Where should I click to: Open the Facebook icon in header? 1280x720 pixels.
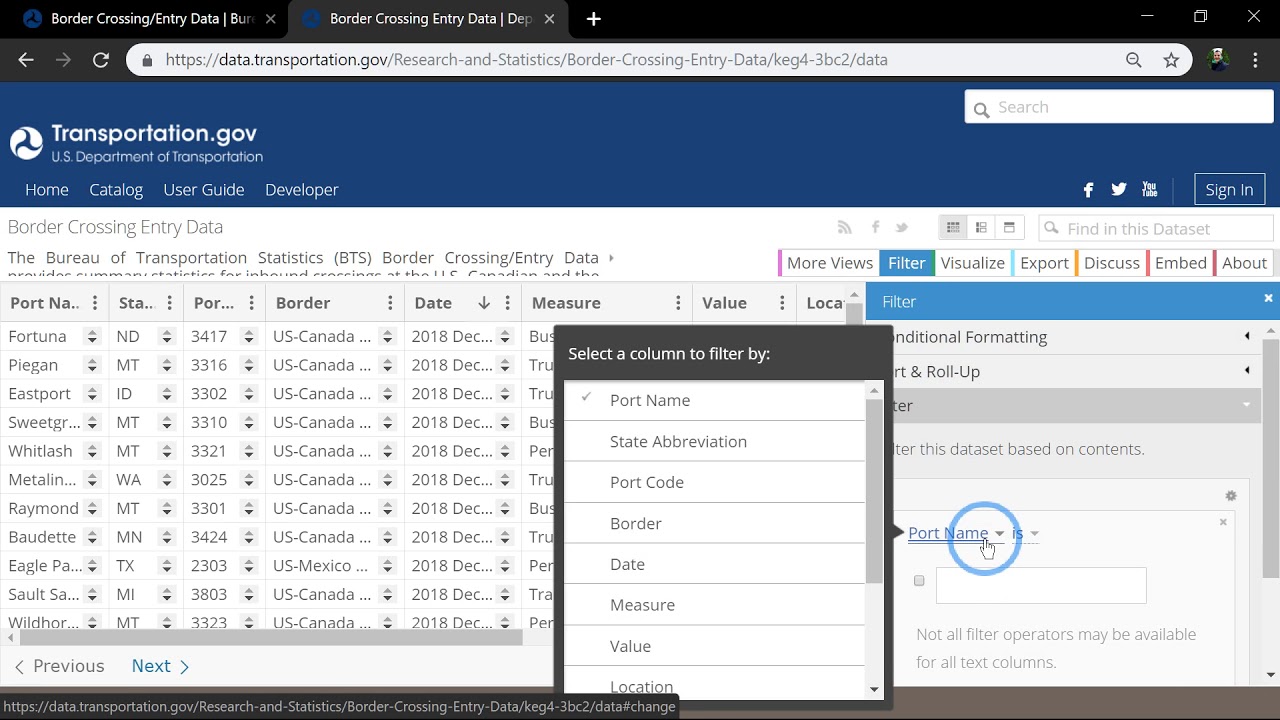click(1088, 189)
